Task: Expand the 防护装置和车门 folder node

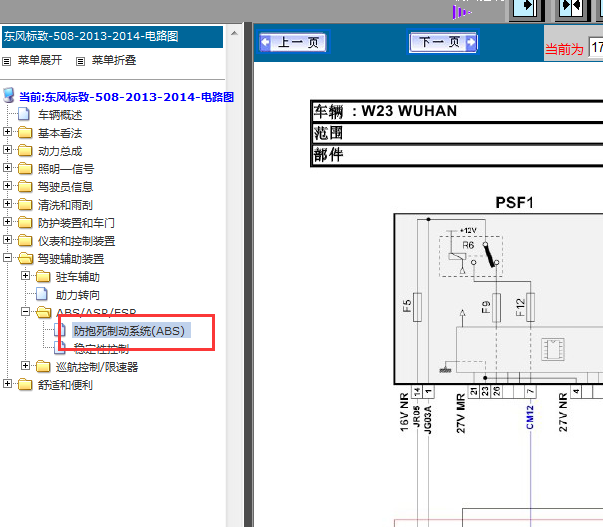Action: point(7,221)
